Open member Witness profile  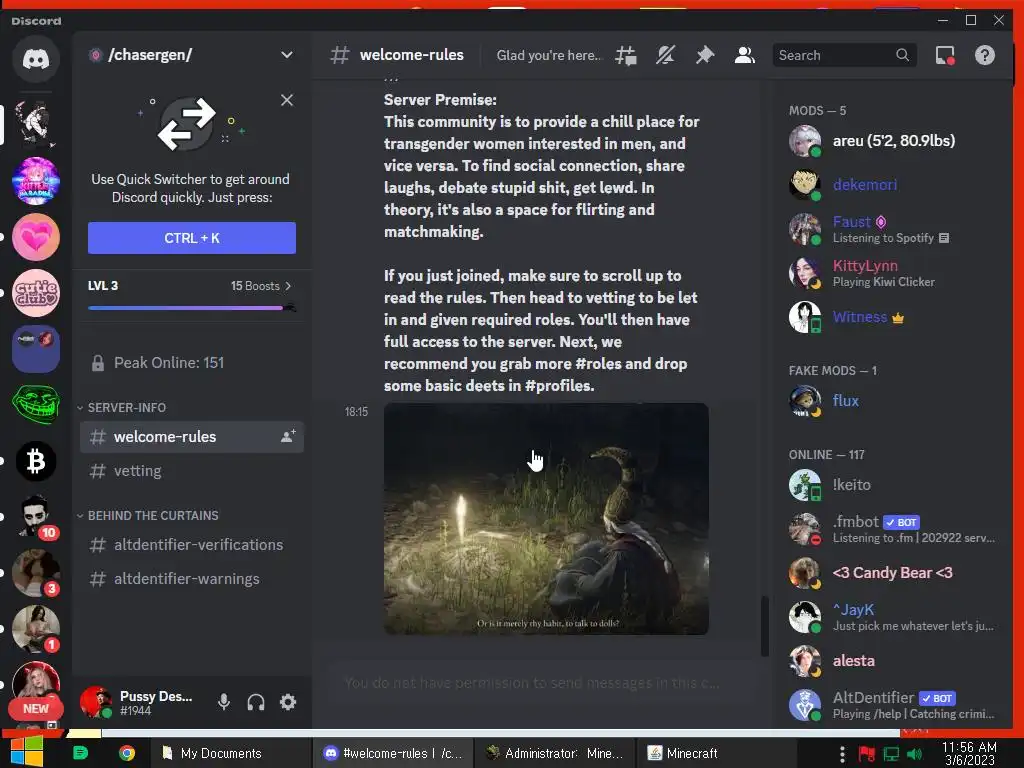892,317
